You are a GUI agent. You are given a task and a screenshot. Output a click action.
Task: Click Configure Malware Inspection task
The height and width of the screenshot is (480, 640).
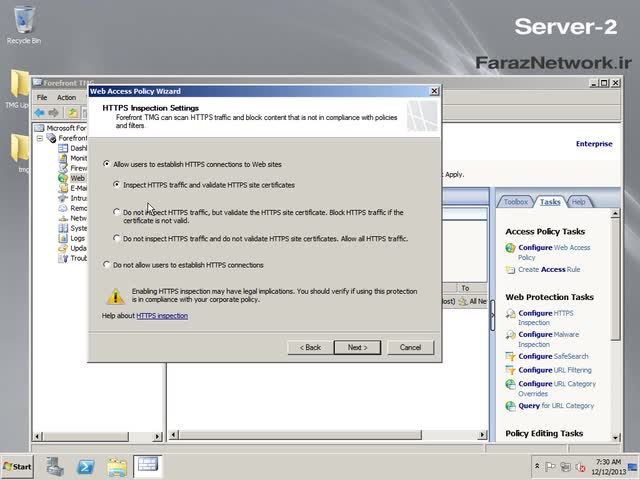[x=549, y=339]
